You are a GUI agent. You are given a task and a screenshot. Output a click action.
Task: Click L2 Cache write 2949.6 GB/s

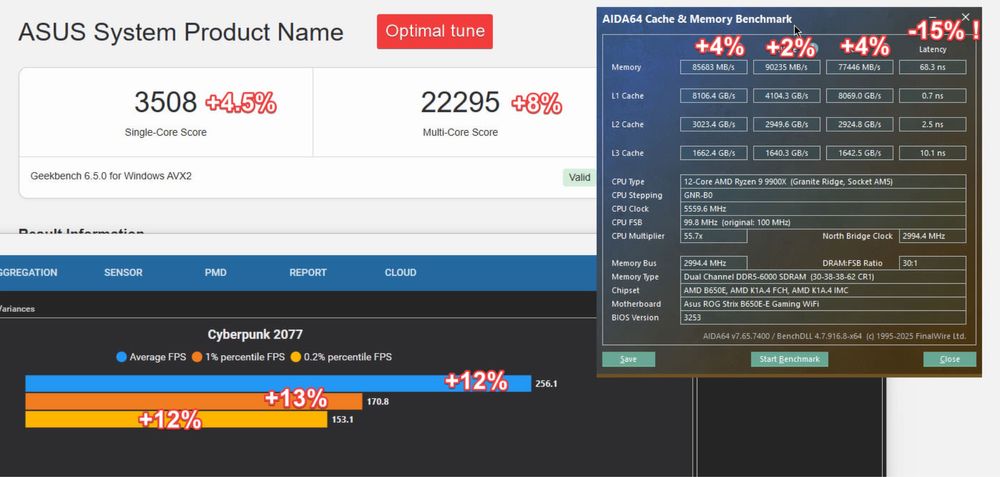786,124
